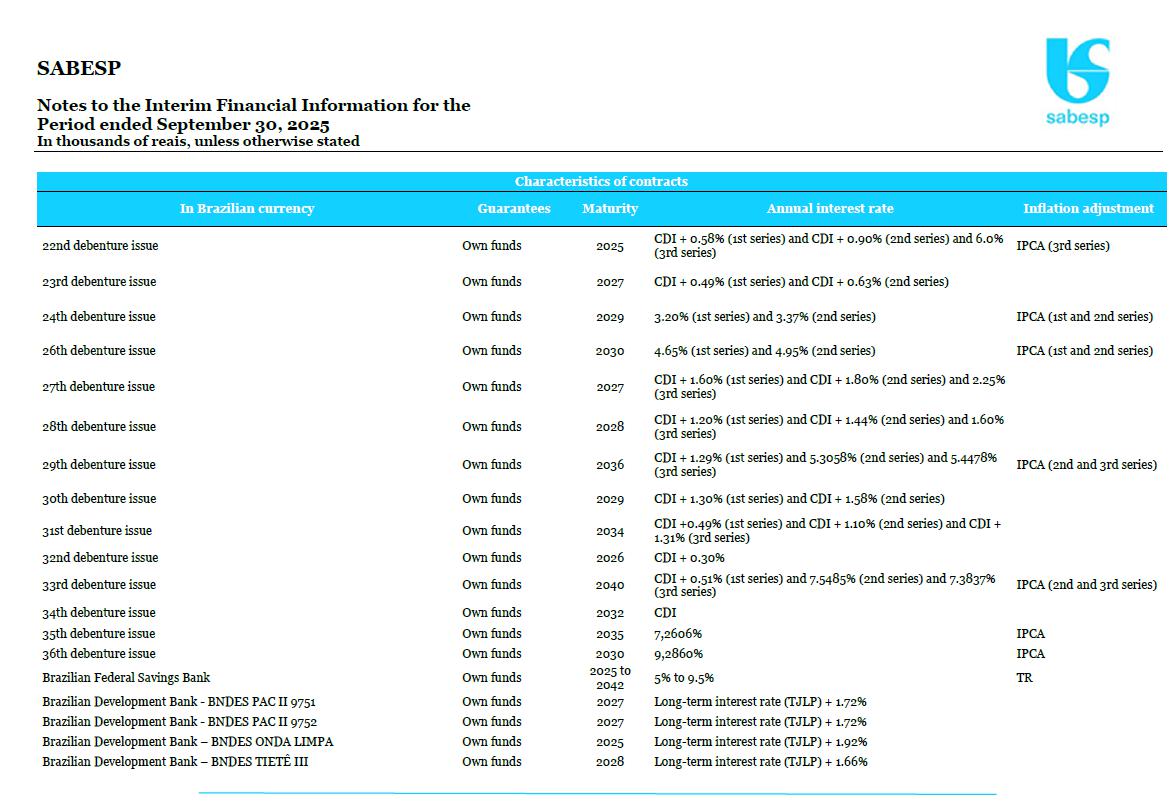Click the '9,2860%' interest rate value

679,653
